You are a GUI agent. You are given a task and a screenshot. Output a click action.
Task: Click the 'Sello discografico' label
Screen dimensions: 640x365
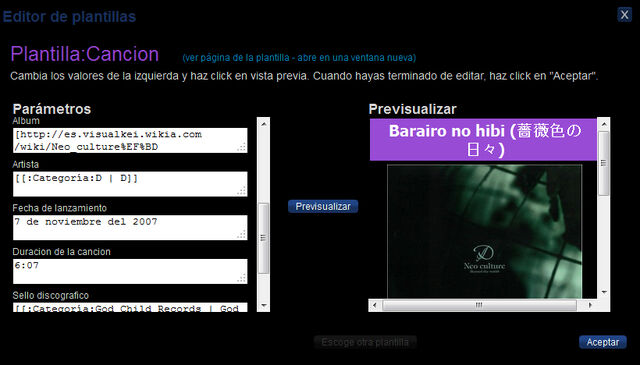tap(51, 296)
